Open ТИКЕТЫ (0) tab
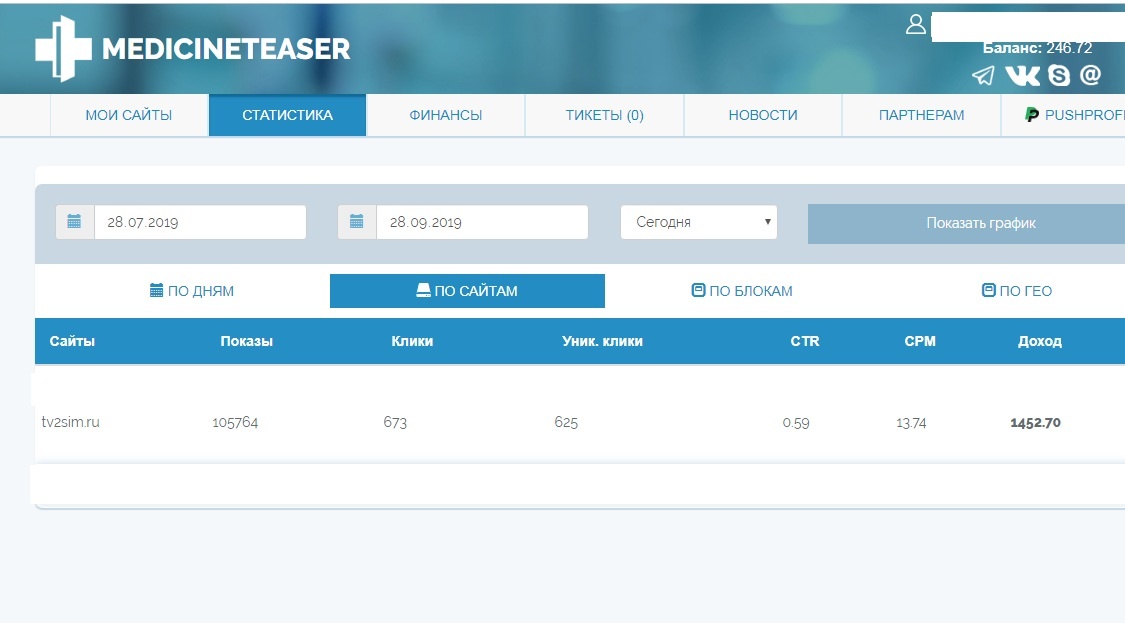The image size is (1125, 623). (x=605, y=115)
